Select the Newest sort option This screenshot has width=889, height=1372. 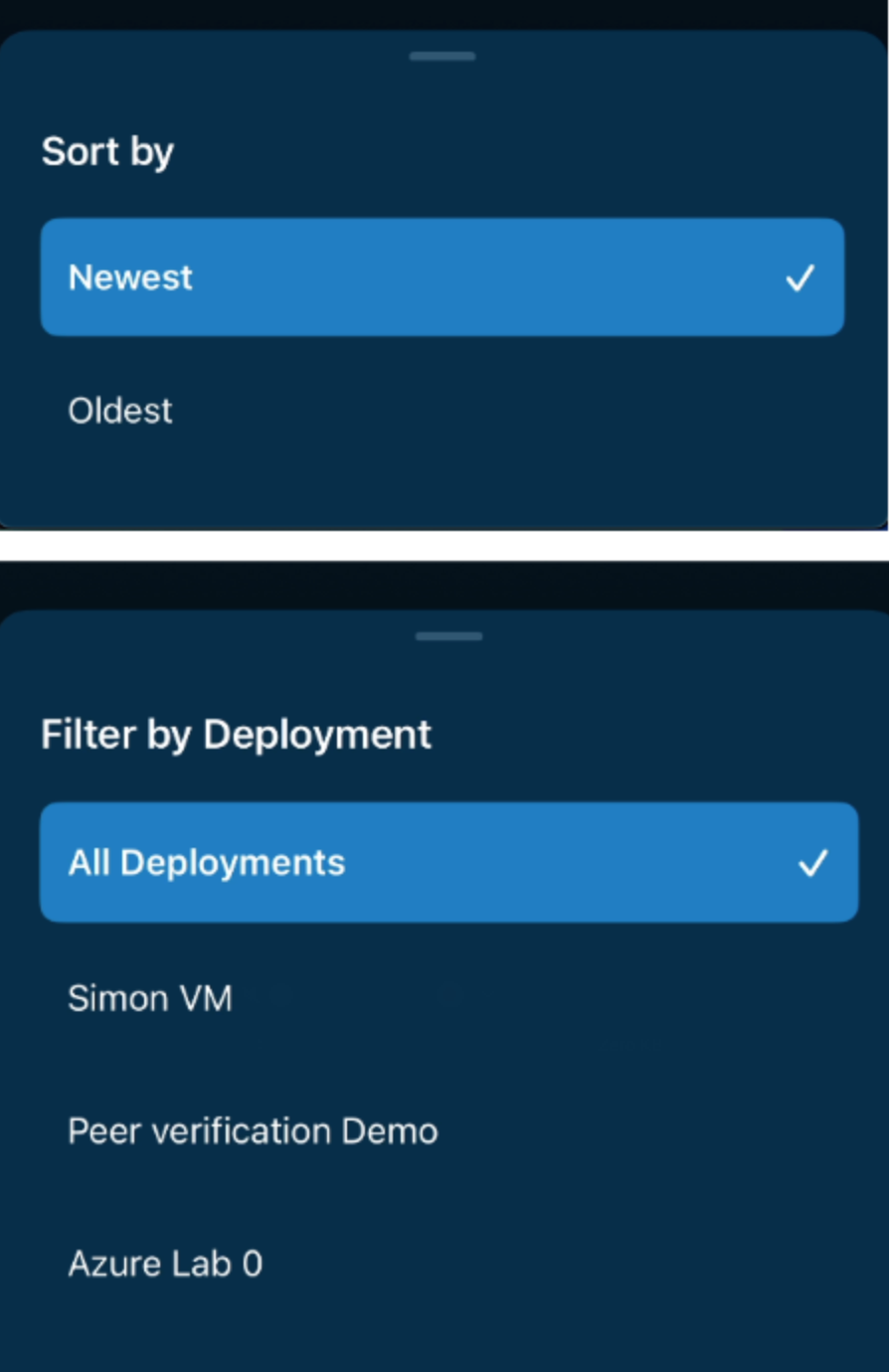coord(443,277)
